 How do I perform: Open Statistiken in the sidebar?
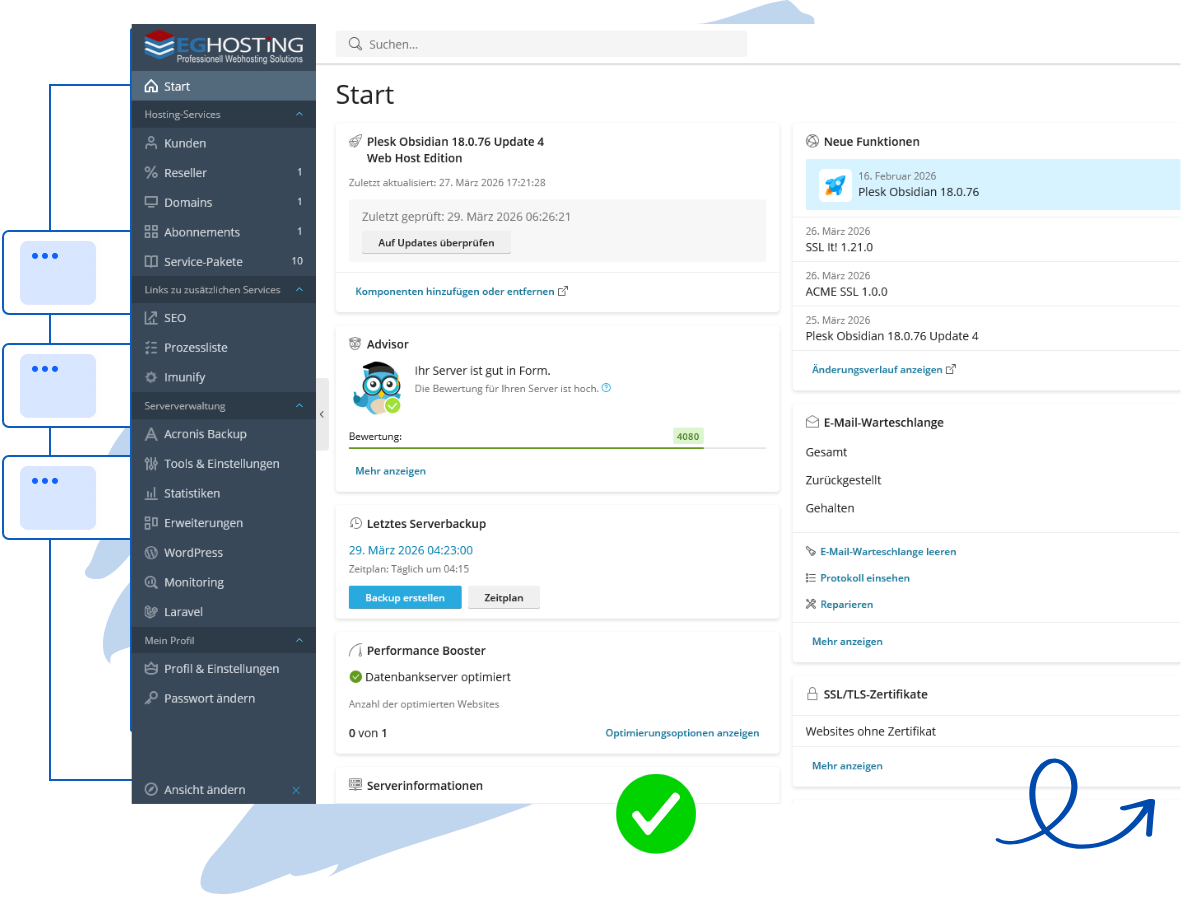(x=194, y=493)
